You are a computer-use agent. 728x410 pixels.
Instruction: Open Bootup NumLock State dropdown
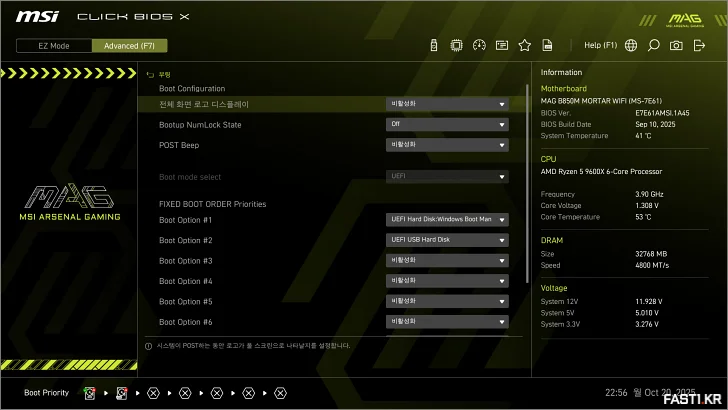point(447,124)
